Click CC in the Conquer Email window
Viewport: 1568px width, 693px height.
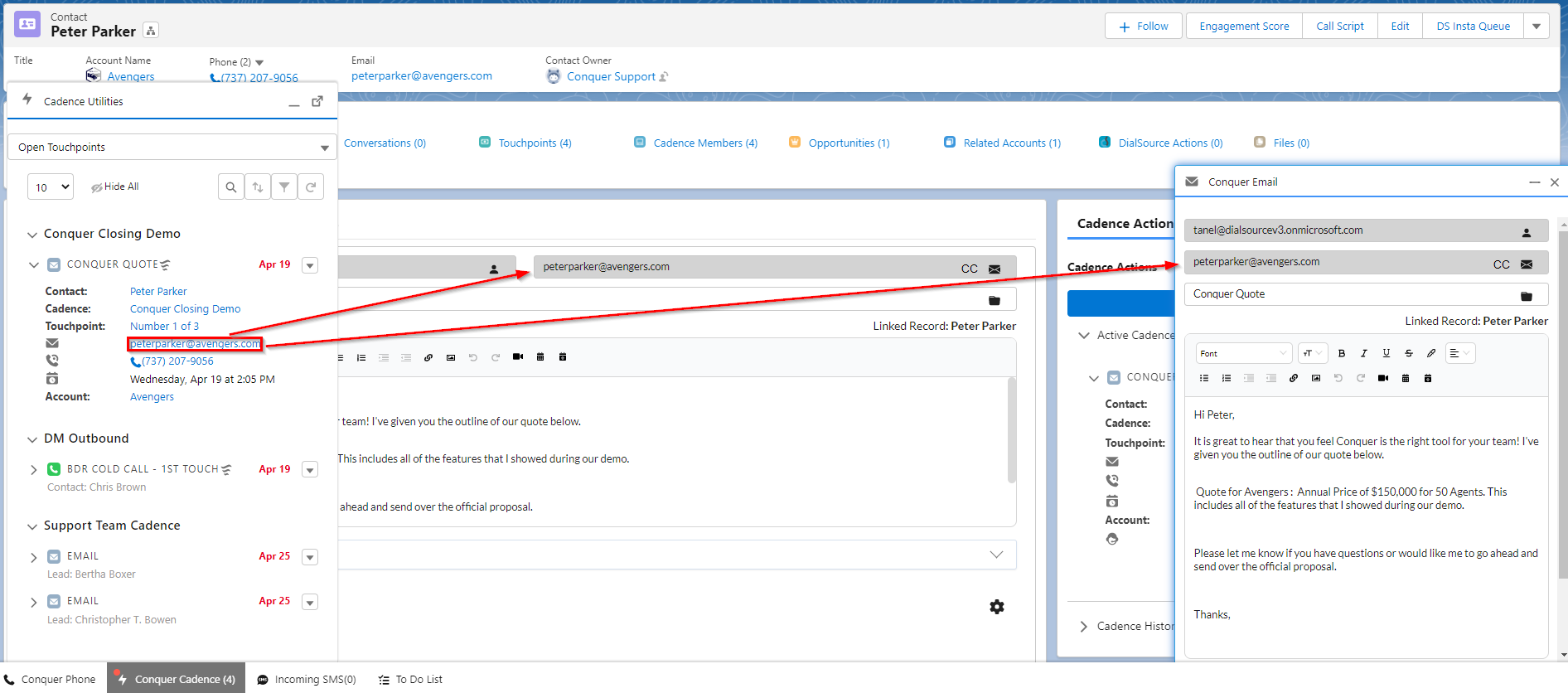1502,264
